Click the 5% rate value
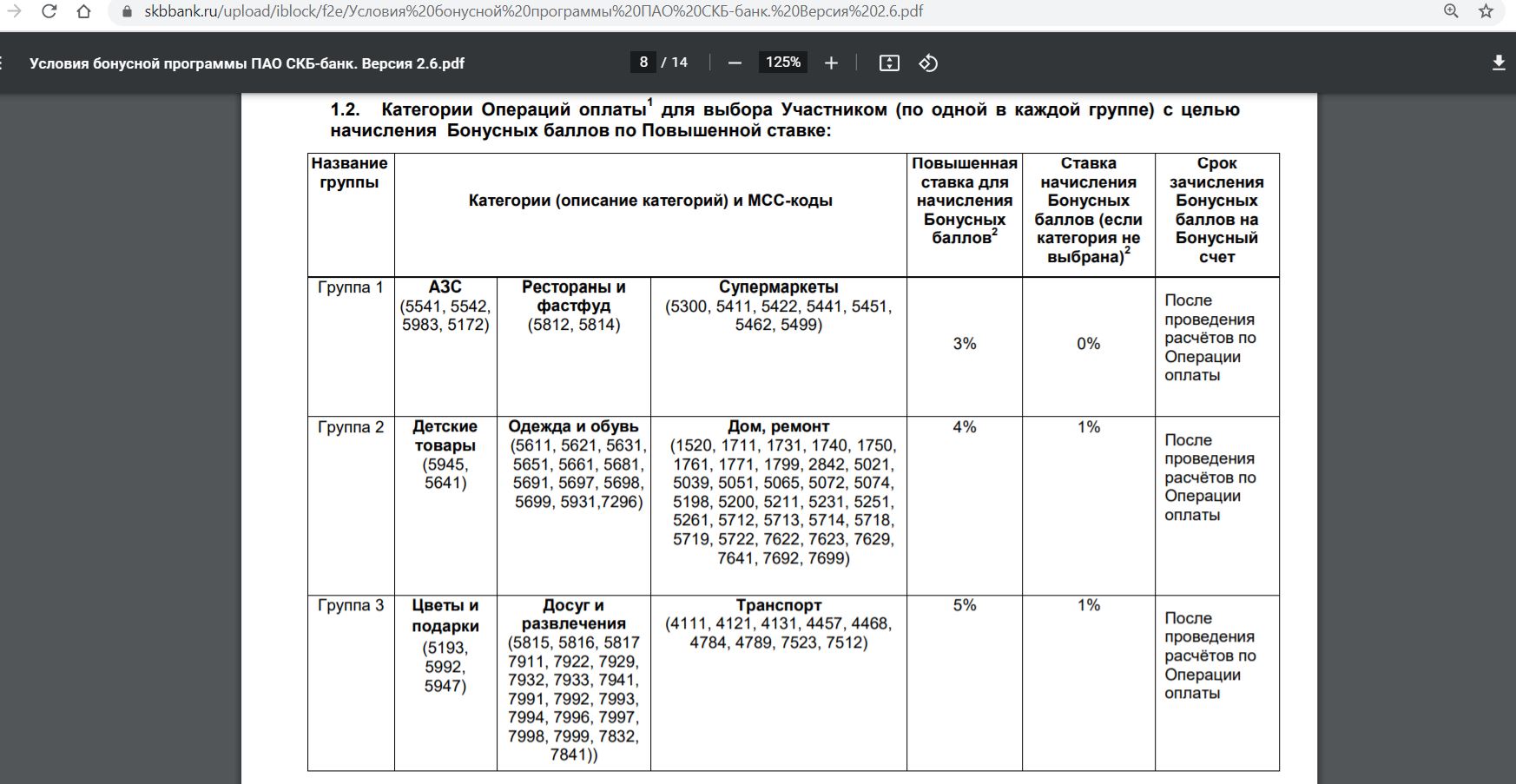Image resolution: width=1516 pixels, height=784 pixels. tap(964, 605)
